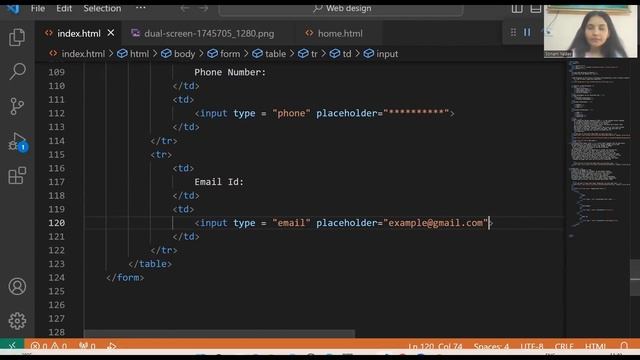This screenshot has height=360, width=640.
Task: Go forward with the right arrow
Action: pyautogui.click(x=204, y=8)
